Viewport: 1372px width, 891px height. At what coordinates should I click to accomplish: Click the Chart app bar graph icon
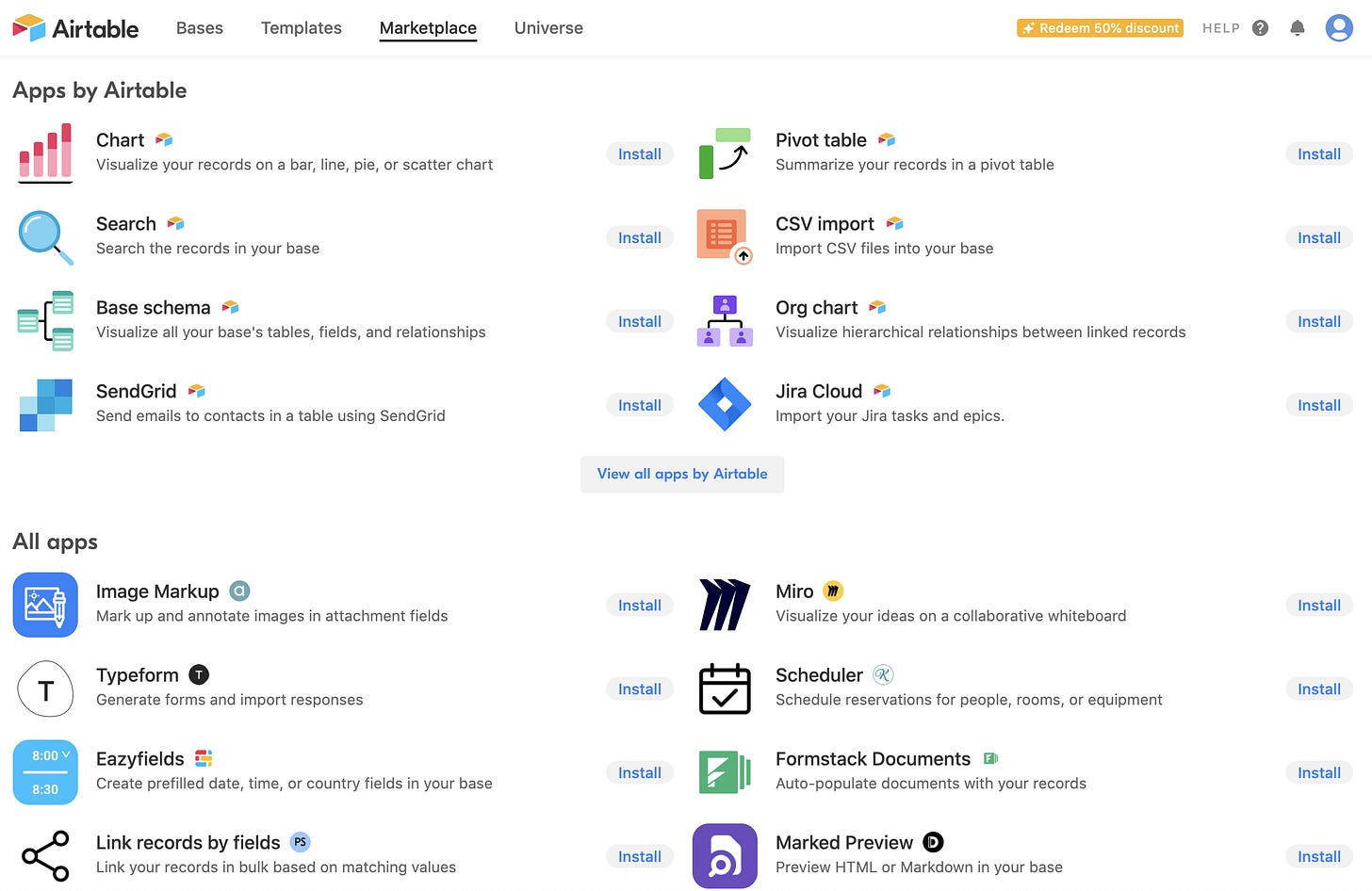[x=45, y=153]
